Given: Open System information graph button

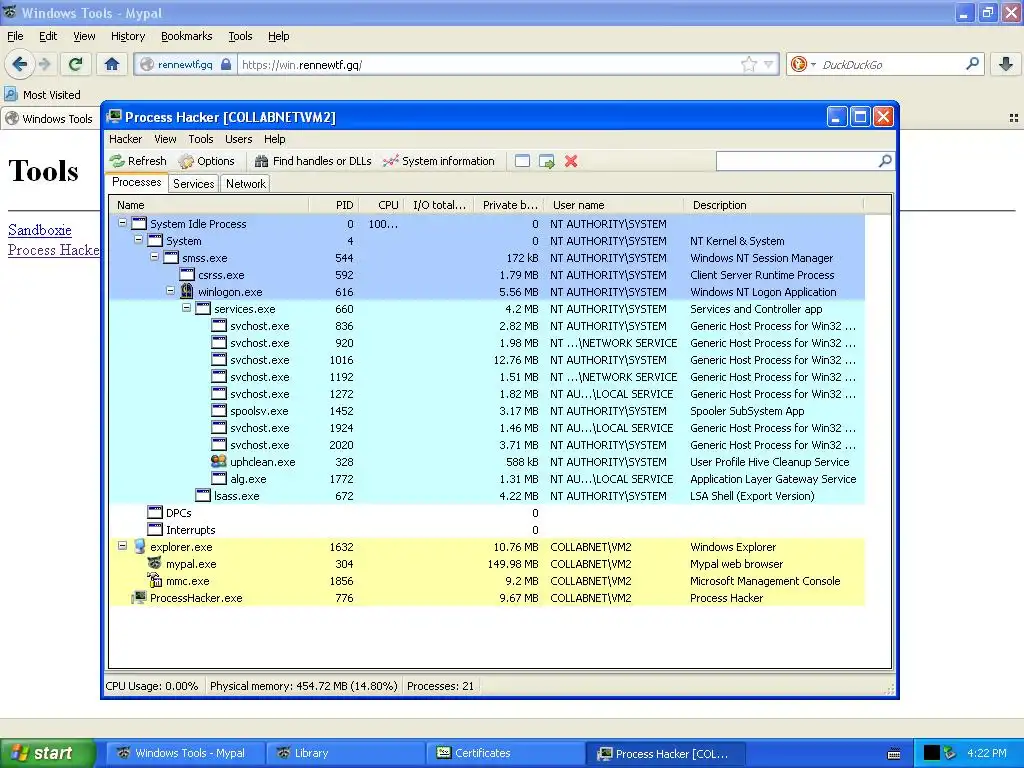Looking at the screenshot, I should pyautogui.click(x=439, y=161).
